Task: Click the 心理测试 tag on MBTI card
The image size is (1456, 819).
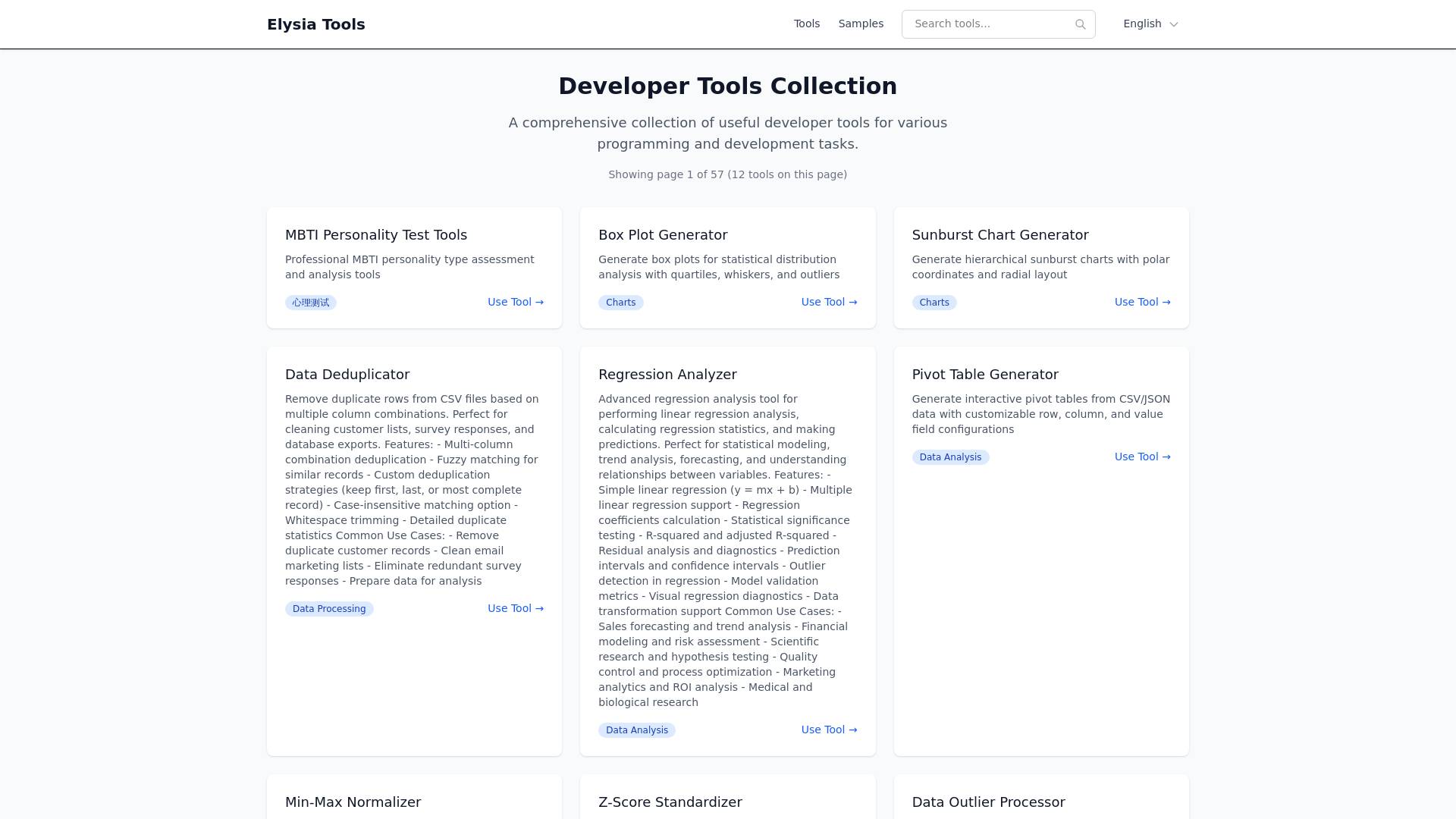Action: pyautogui.click(x=311, y=303)
